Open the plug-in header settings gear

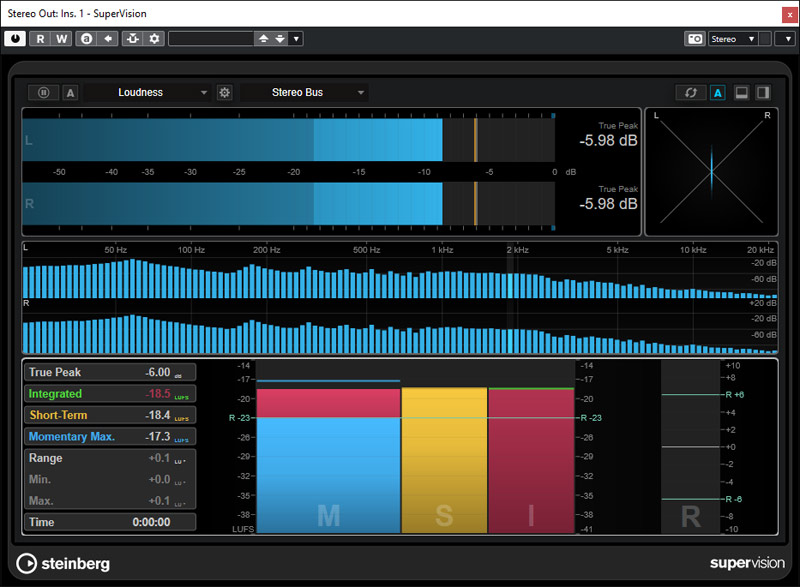pos(154,39)
